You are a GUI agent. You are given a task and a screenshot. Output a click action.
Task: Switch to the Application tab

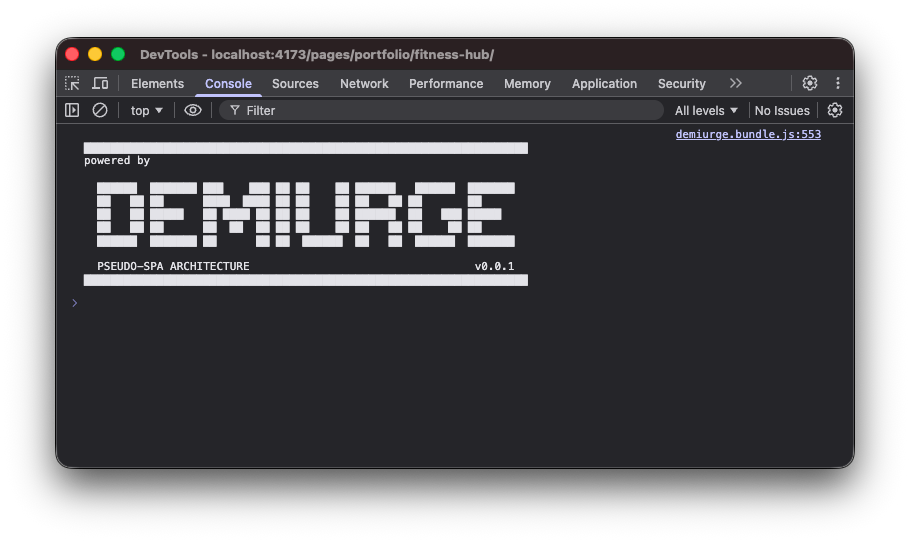pyautogui.click(x=604, y=84)
